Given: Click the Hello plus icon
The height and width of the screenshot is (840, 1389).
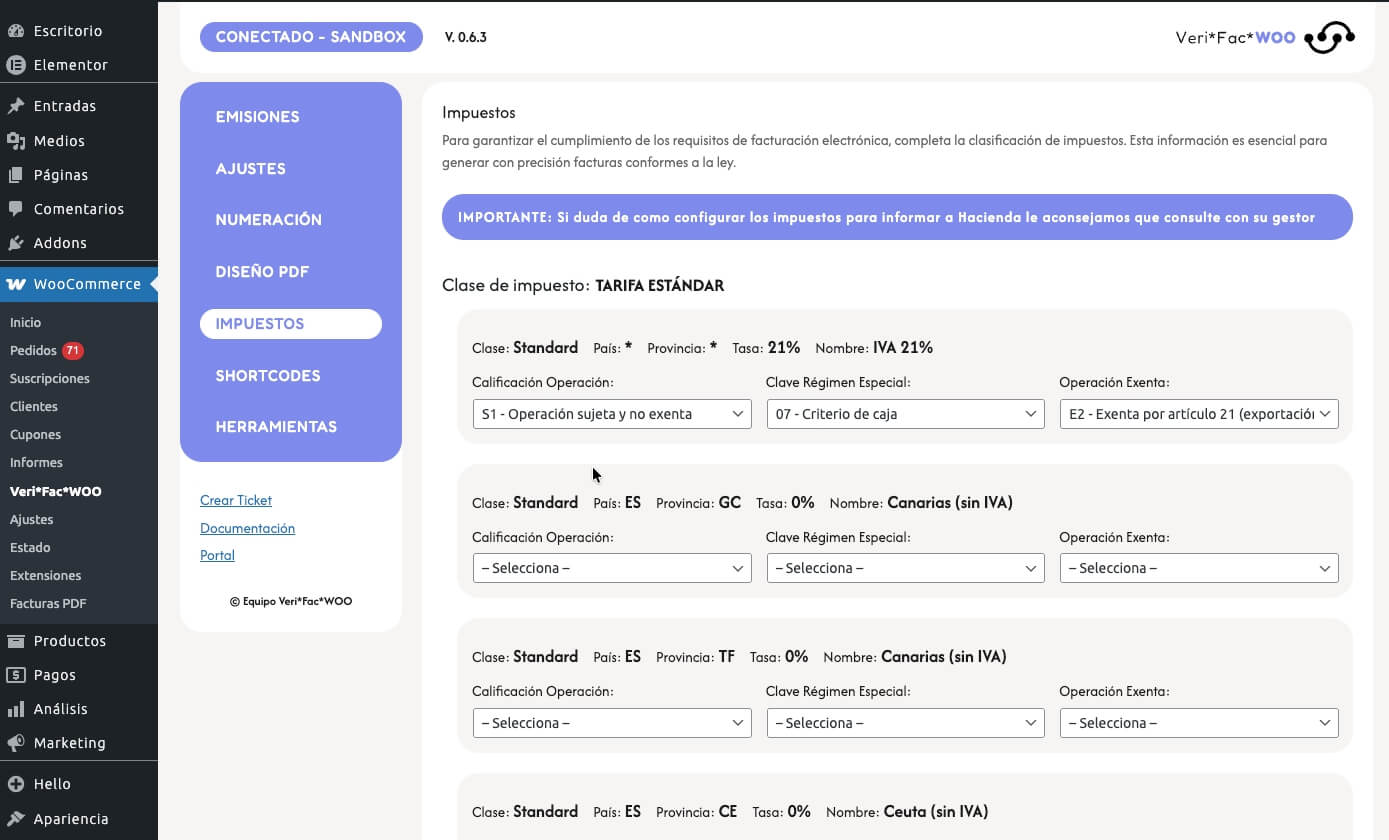Looking at the screenshot, I should [x=16, y=784].
